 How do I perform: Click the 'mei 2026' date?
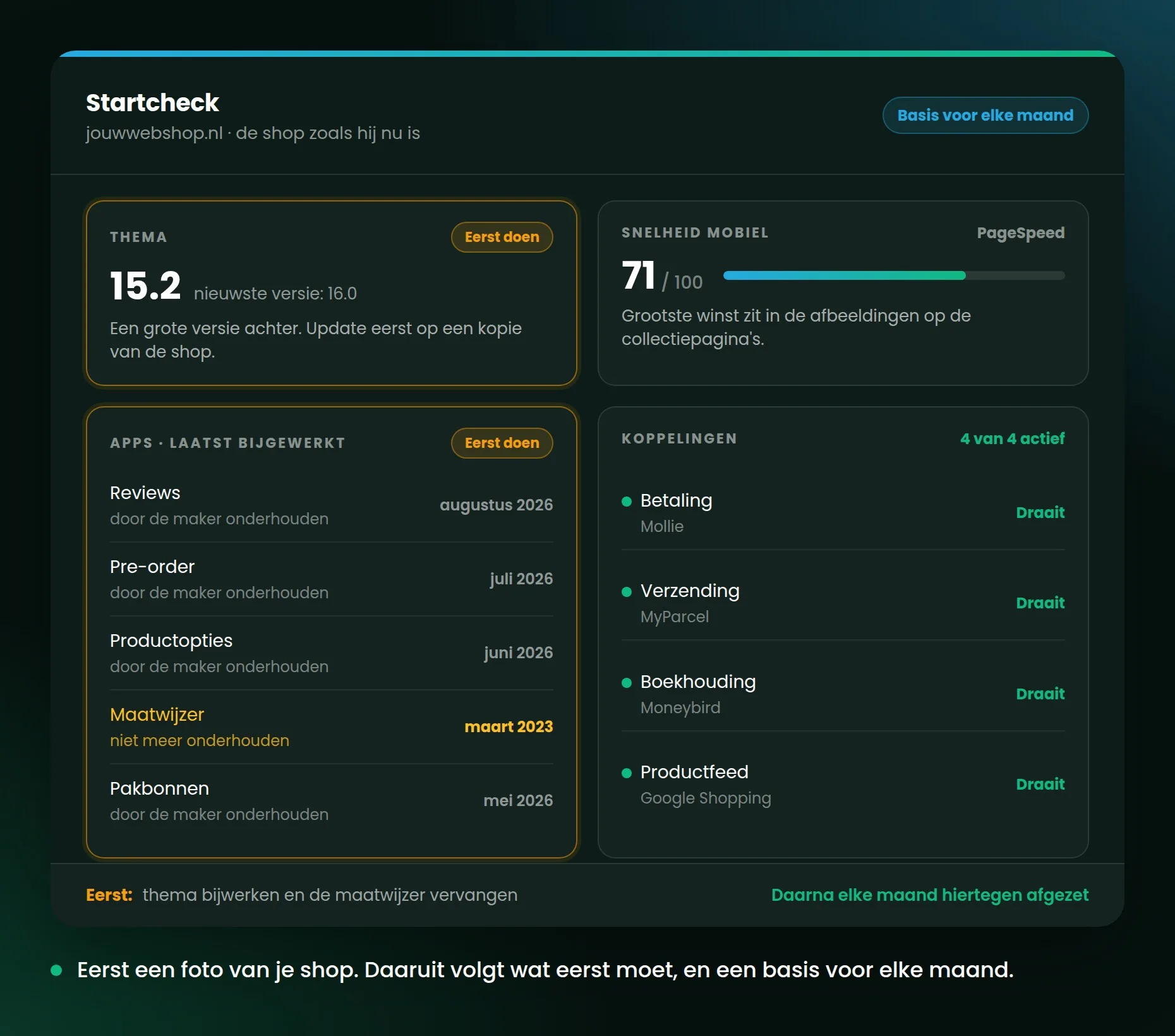[518, 801]
